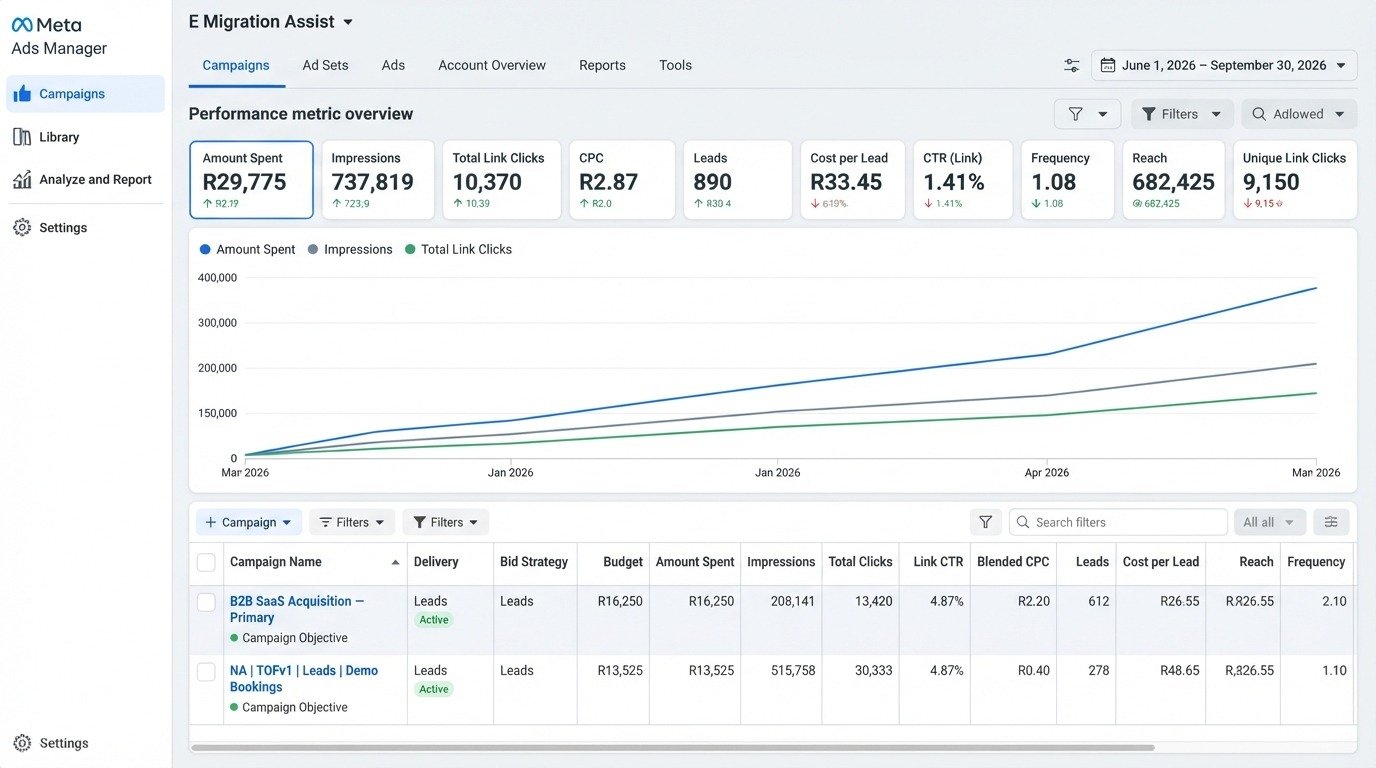Open Campaigns in the left sidebar
The width and height of the screenshot is (1376, 768).
click(x=85, y=94)
